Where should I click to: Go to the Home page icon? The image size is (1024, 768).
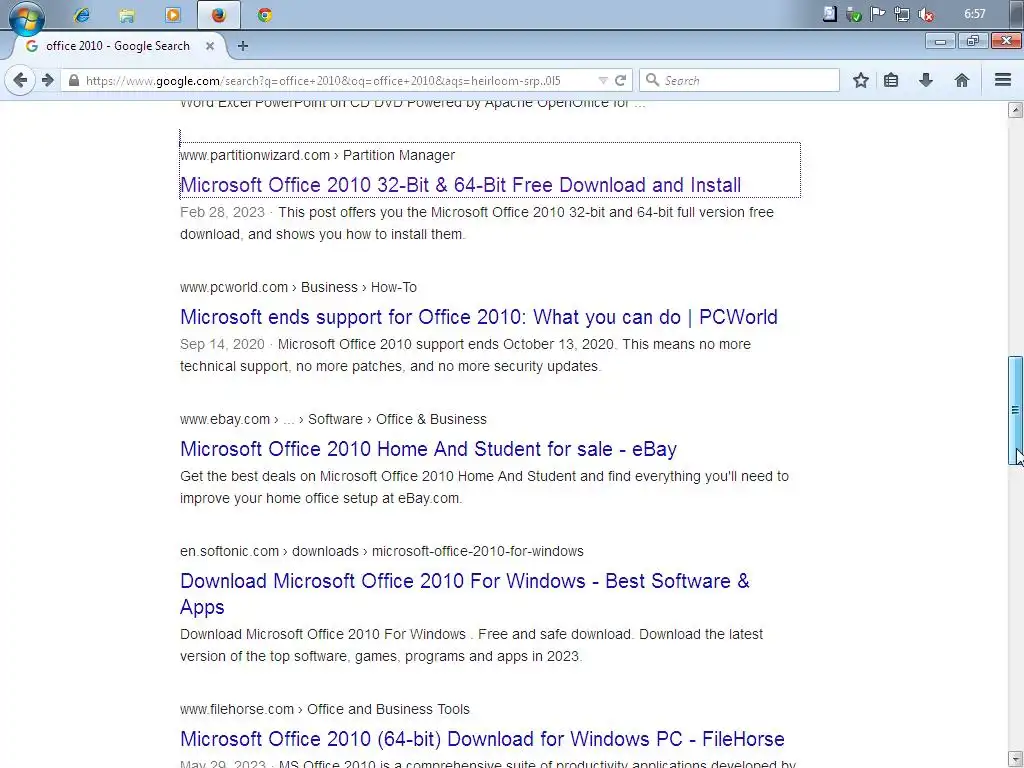point(961,80)
